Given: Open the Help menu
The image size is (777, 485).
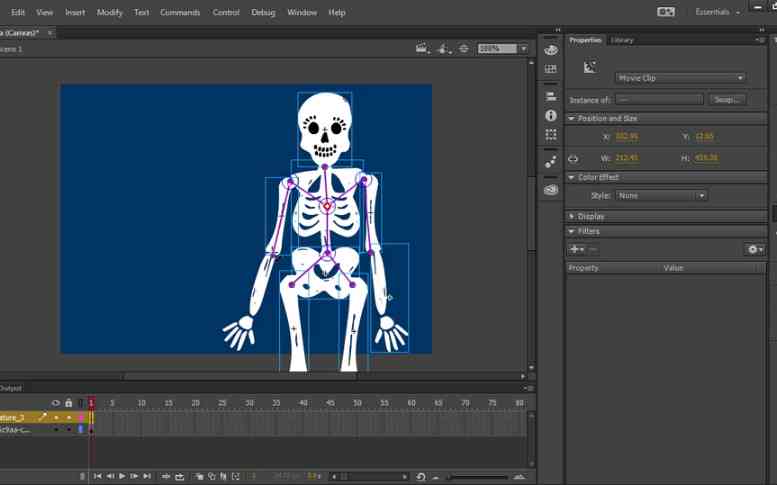Looking at the screenshot, I should (337, 12).
